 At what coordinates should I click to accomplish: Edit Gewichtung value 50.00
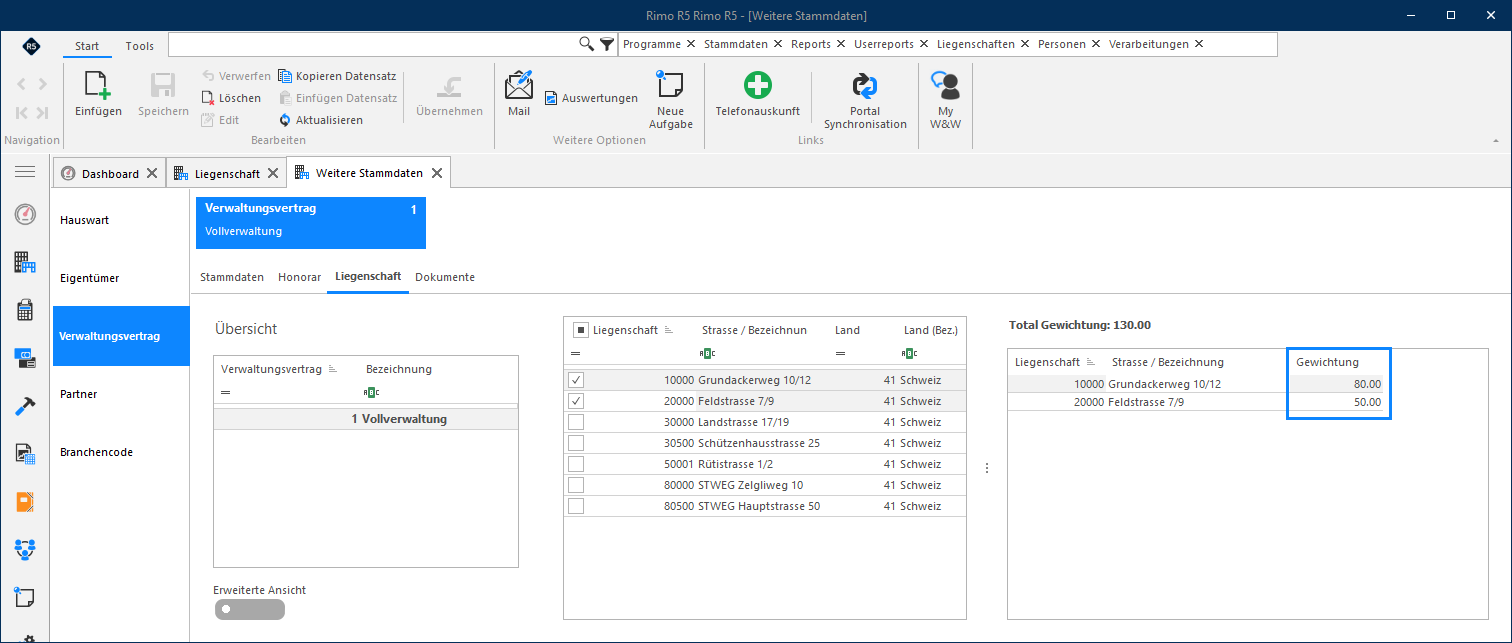pos(1336,402)
